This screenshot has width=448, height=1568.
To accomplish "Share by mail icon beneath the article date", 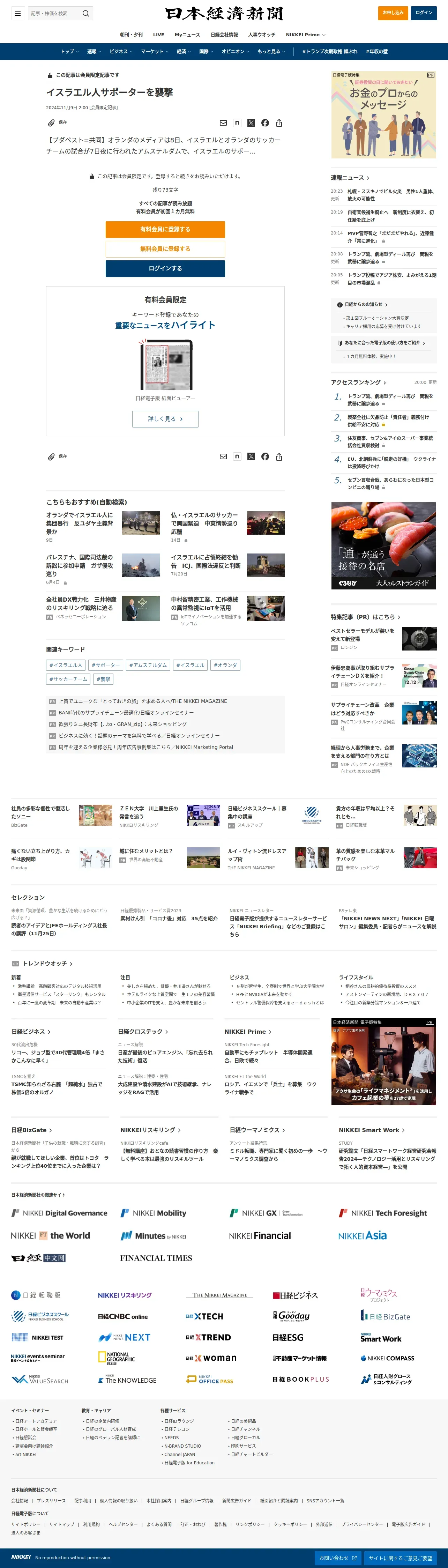I will click(x=223, y=123).
